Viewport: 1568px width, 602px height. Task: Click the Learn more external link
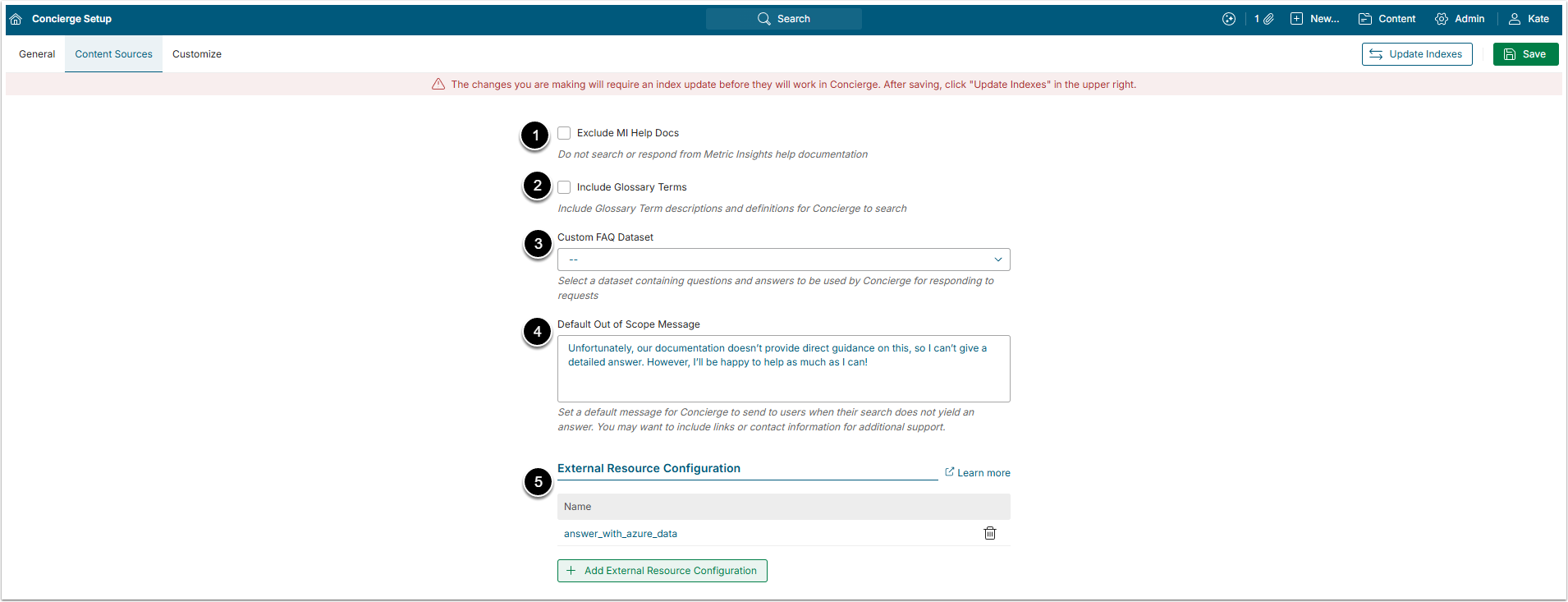tap(977, 472)
